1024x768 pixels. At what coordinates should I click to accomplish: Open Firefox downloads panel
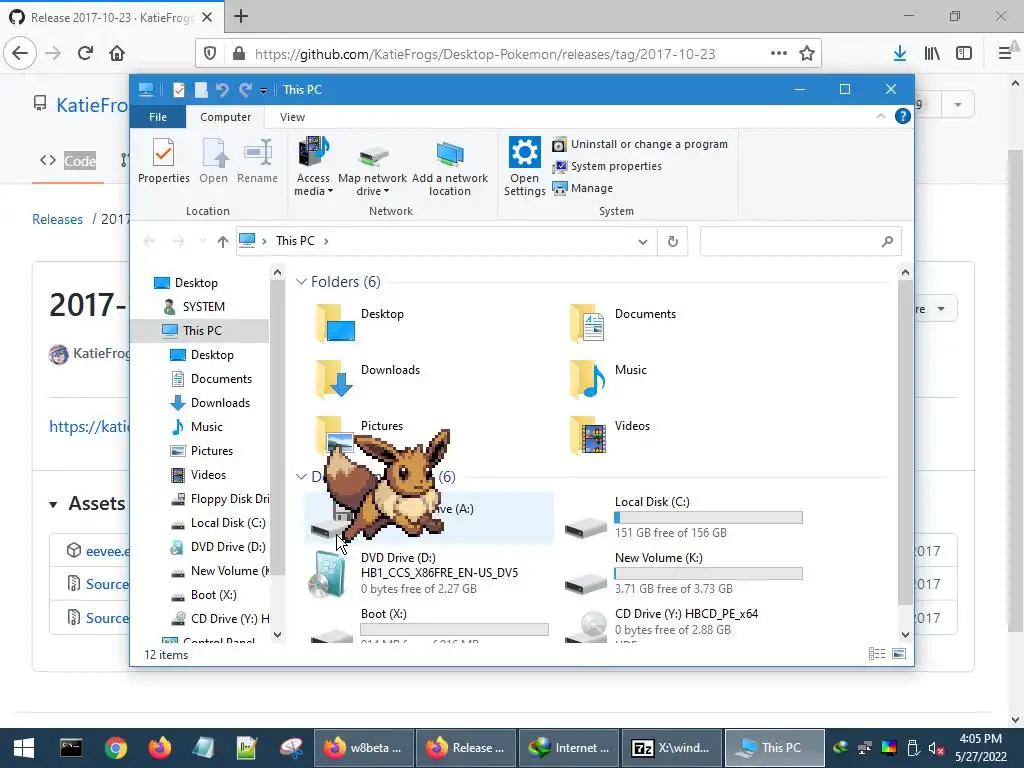(900, 54)
